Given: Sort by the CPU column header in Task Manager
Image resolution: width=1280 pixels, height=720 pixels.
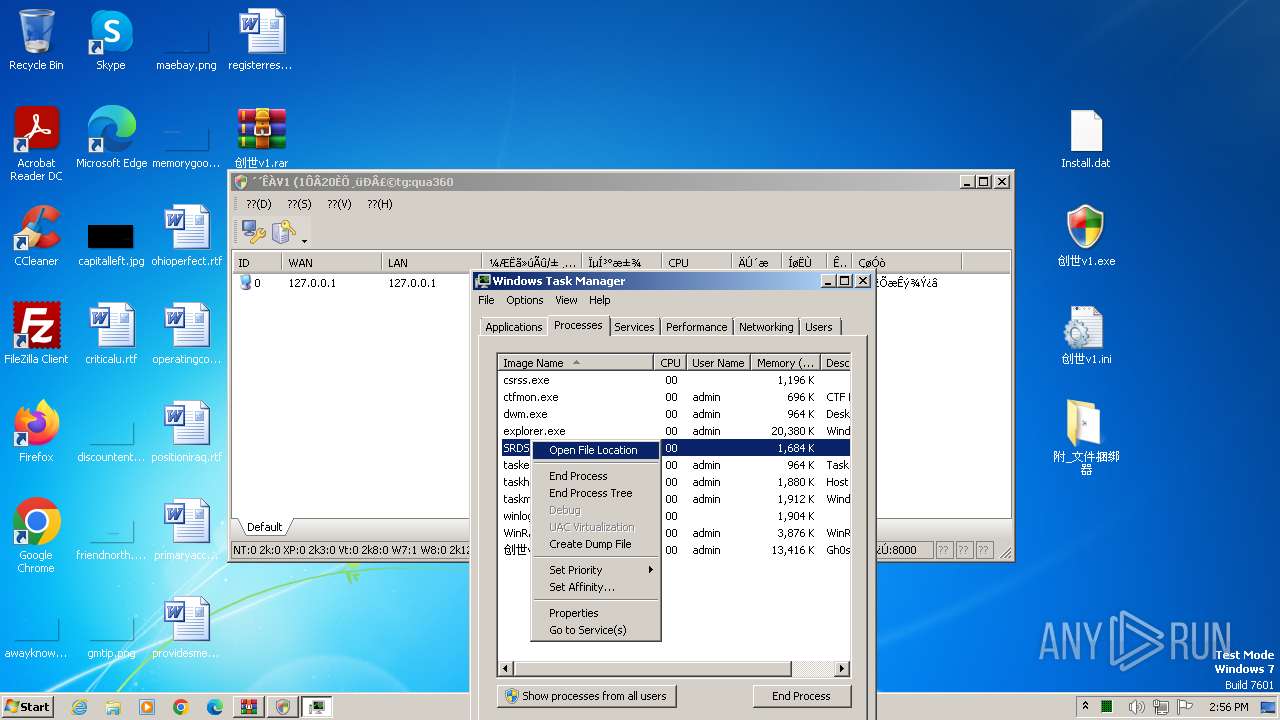Looking at the screenshot, I should [670, 363].
